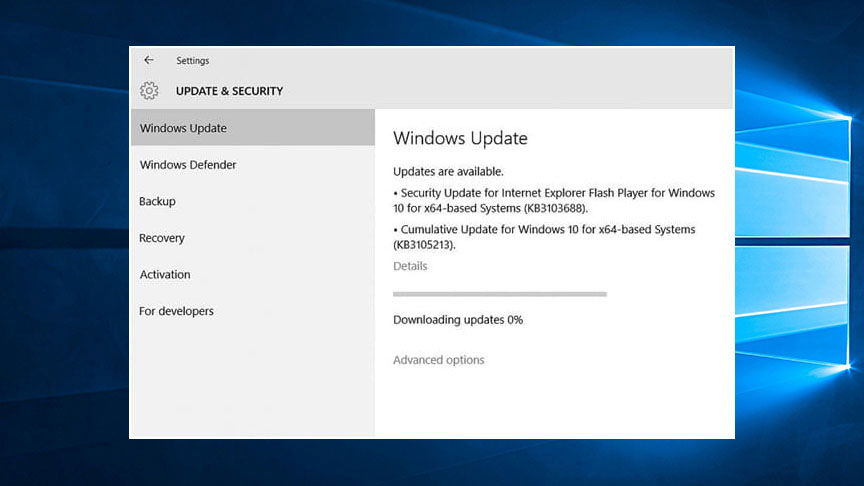Click the Update & Security gear icon
864x486 pixels.
pyautogui.click(x=149, y=91)
